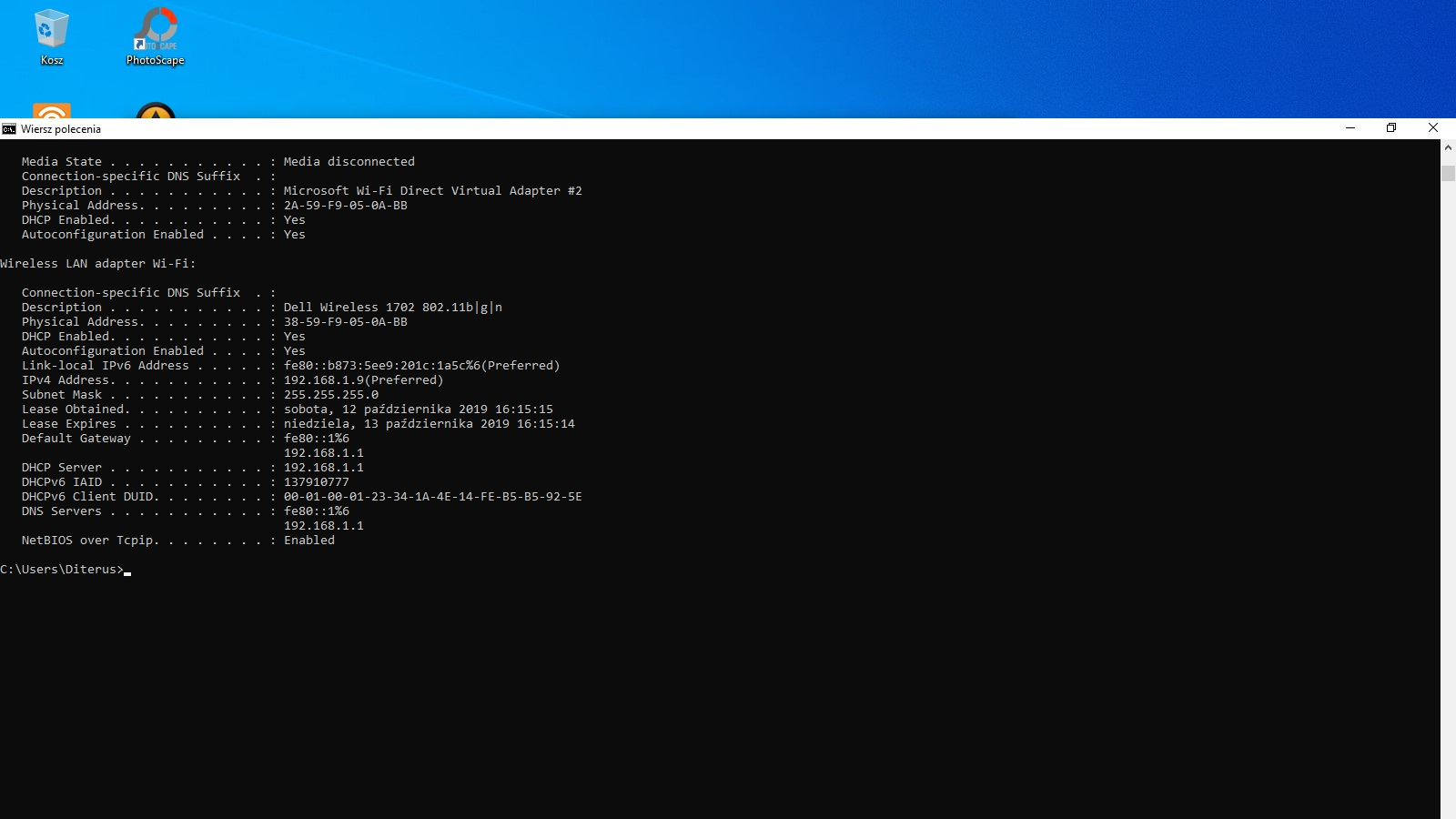The height and width of the screenshot is (819, 1456).
Task: Click the physical address 38-59-F9-05-0A-BB
Action: point(346,322)
